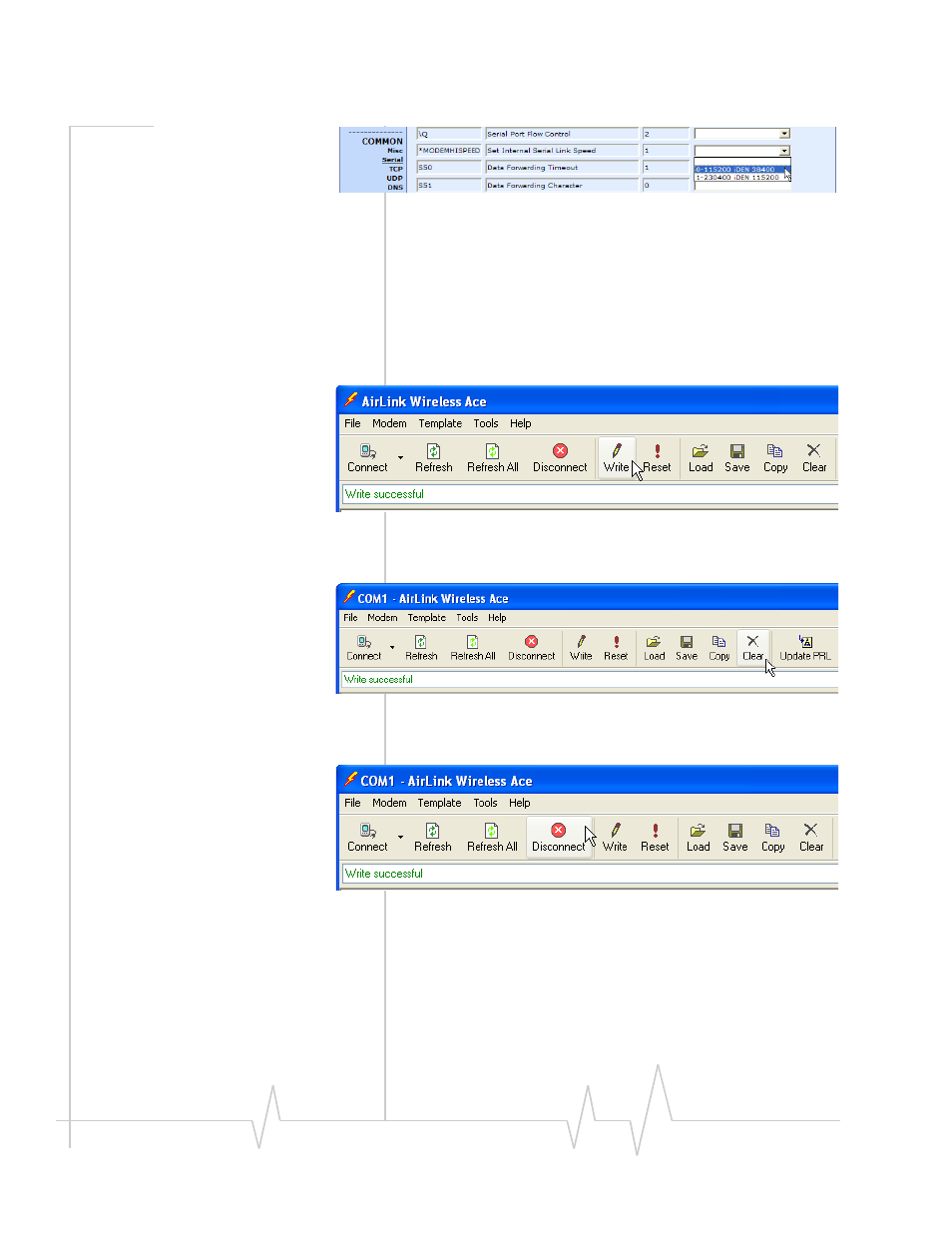Open Template menu in the non-COM1 AirLink window

(440, 423)
